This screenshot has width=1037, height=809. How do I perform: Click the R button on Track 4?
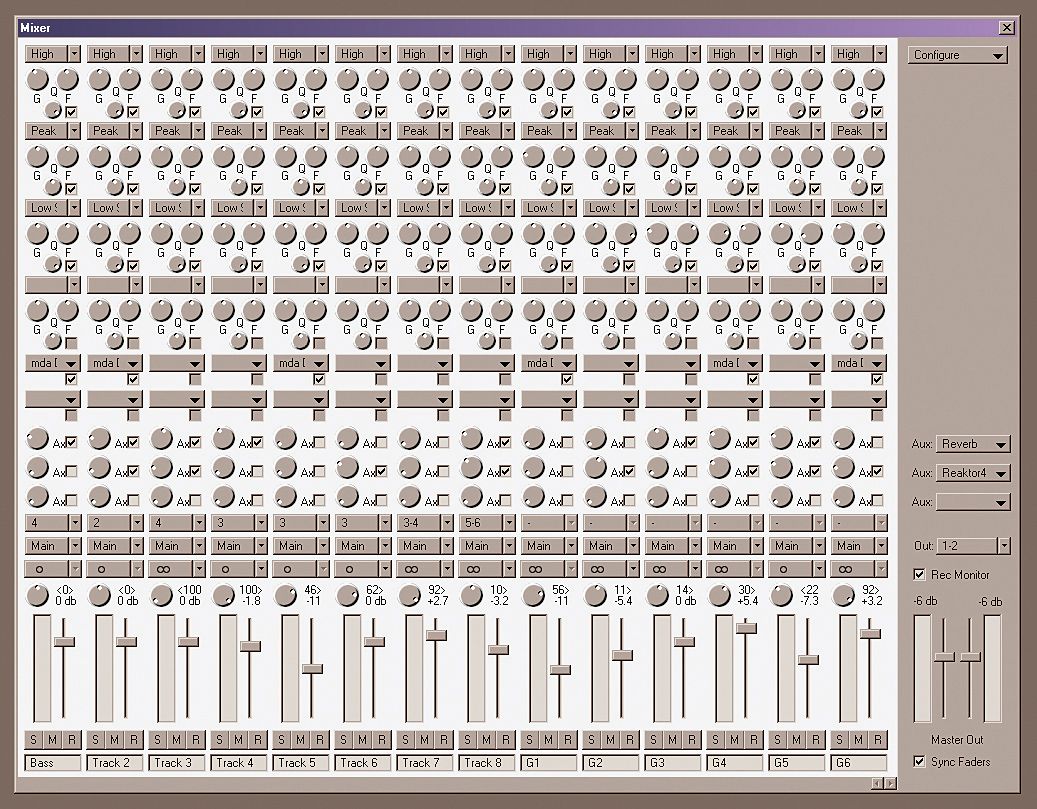(258, 740)
